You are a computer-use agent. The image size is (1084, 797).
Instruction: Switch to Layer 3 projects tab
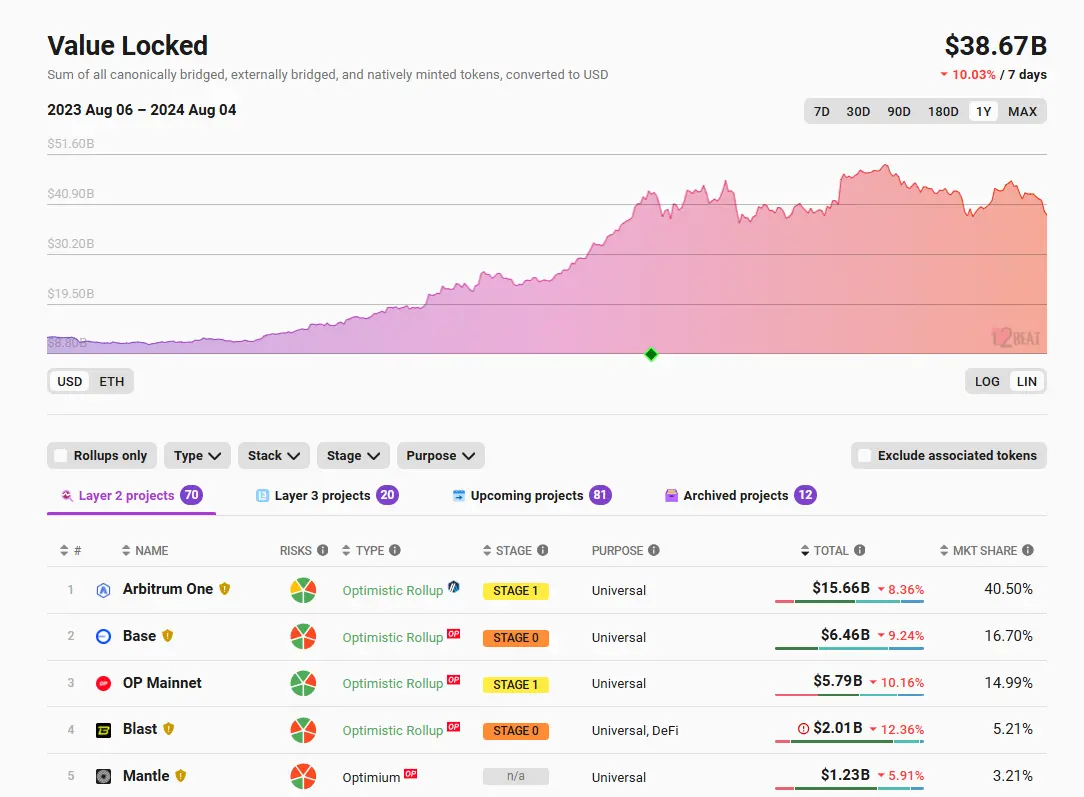pyautogui.click(x=326, y=496)
